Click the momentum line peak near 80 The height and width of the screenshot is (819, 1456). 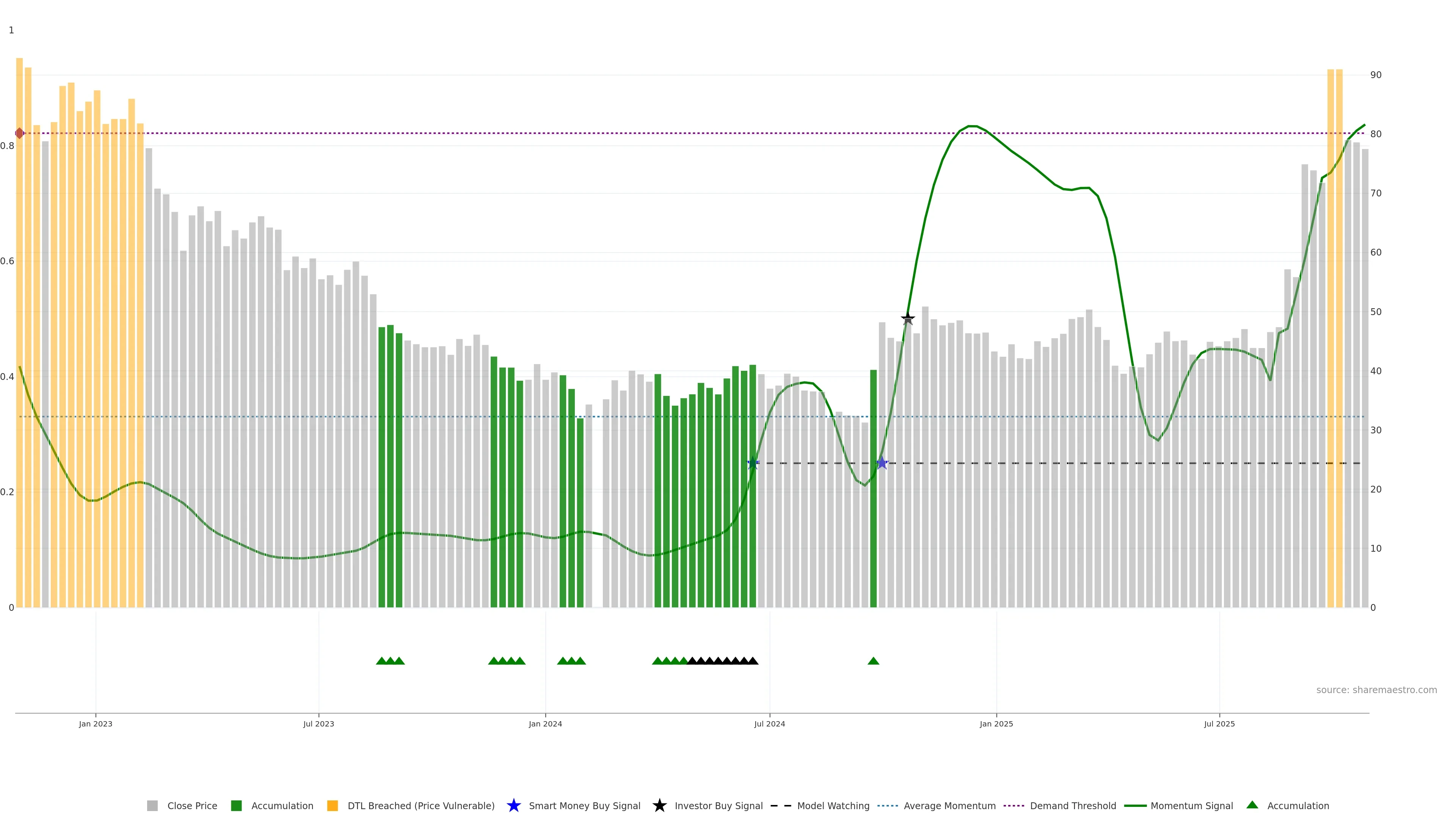(972, 126)
